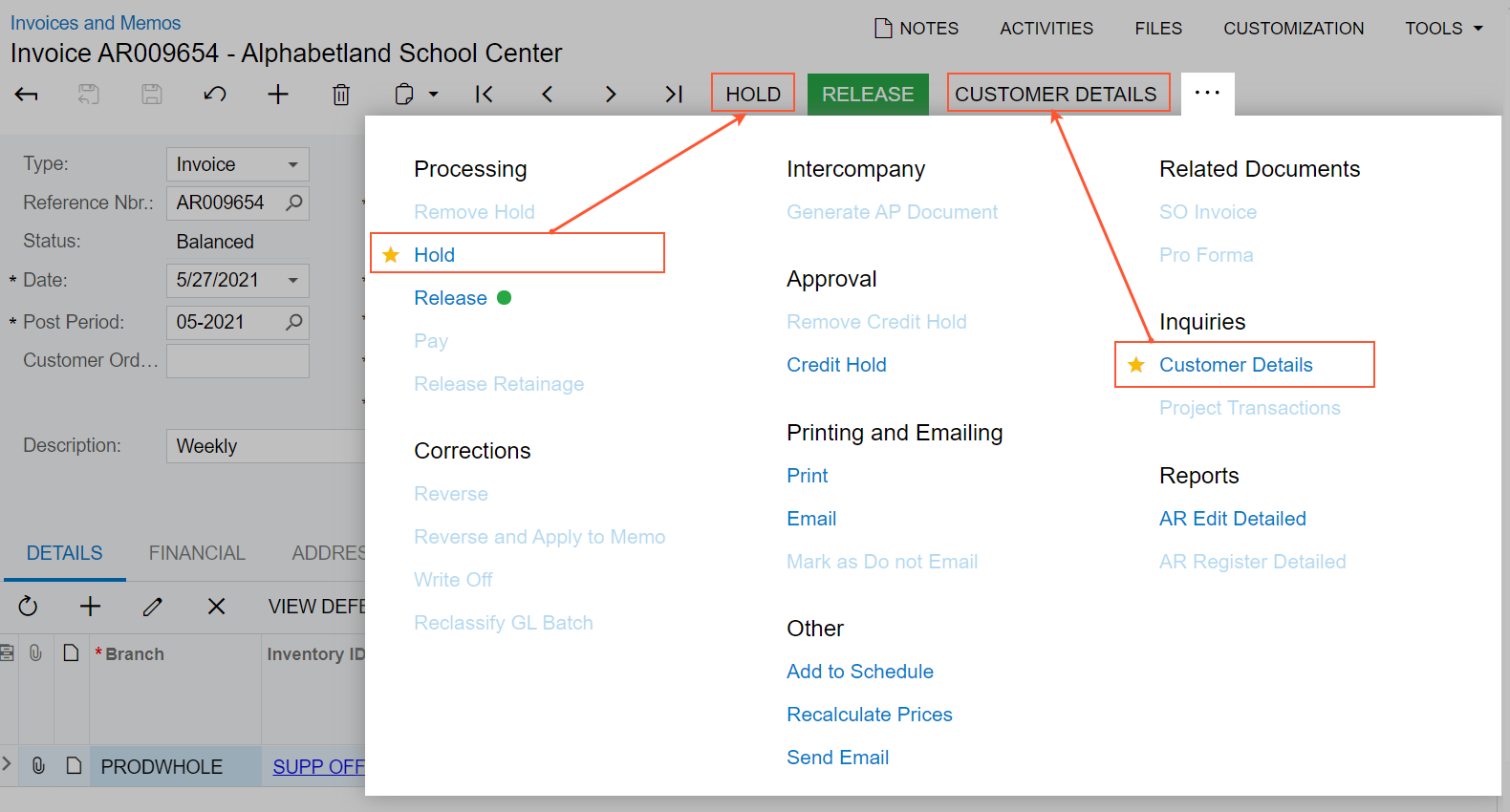Refresh the details grid
This screenshot has width=1510, height=812.
pos(28,607)
